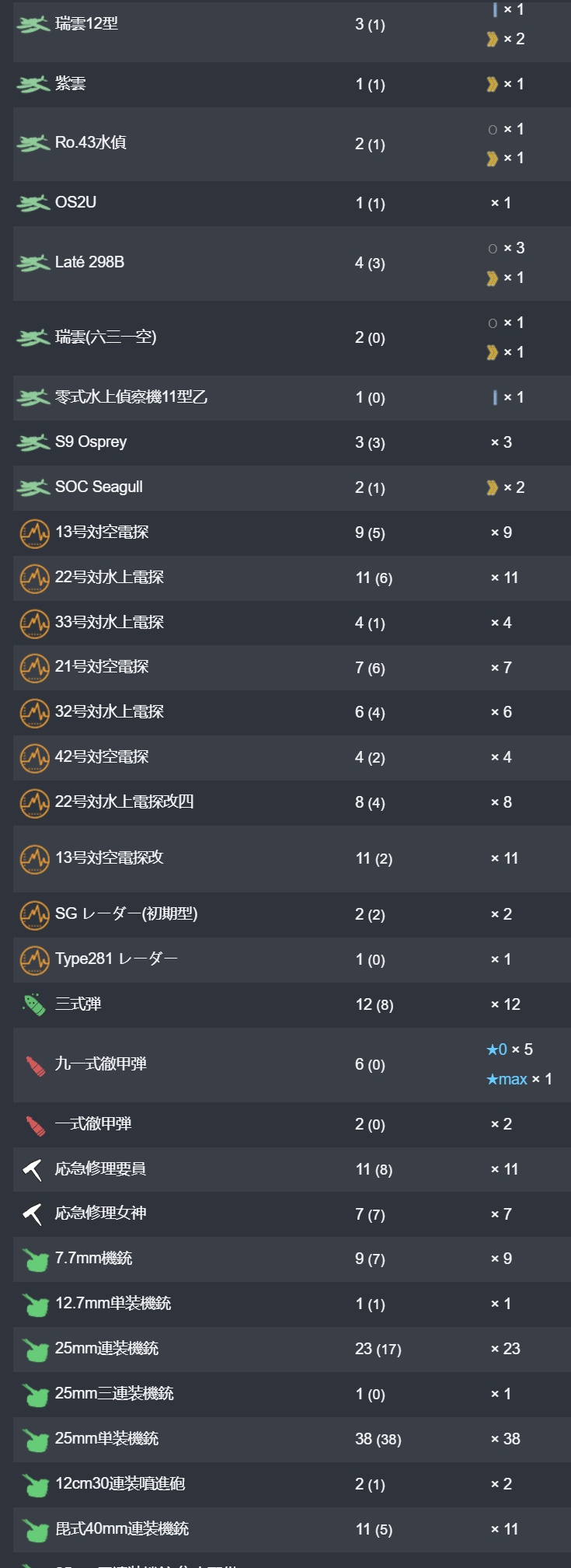Click the gold chevron proficiency mark on SOC Seagull

492,487
